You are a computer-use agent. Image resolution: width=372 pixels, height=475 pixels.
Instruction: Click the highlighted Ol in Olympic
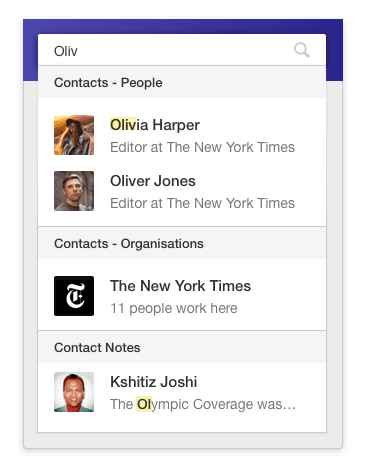pyautogui.click(x=144, y=404)
